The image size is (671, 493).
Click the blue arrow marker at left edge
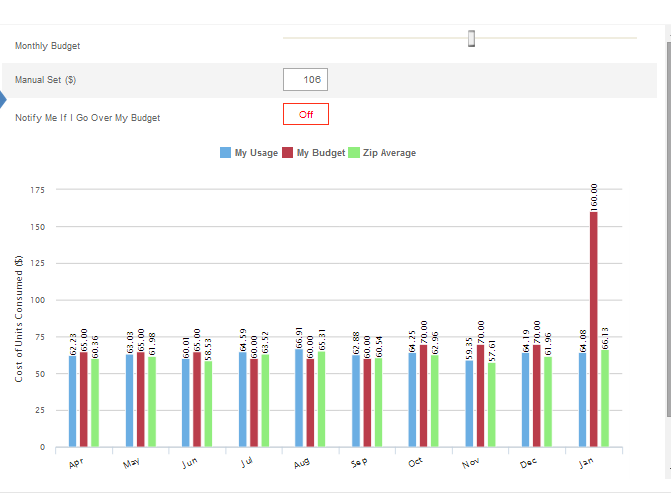pos(3,99)
